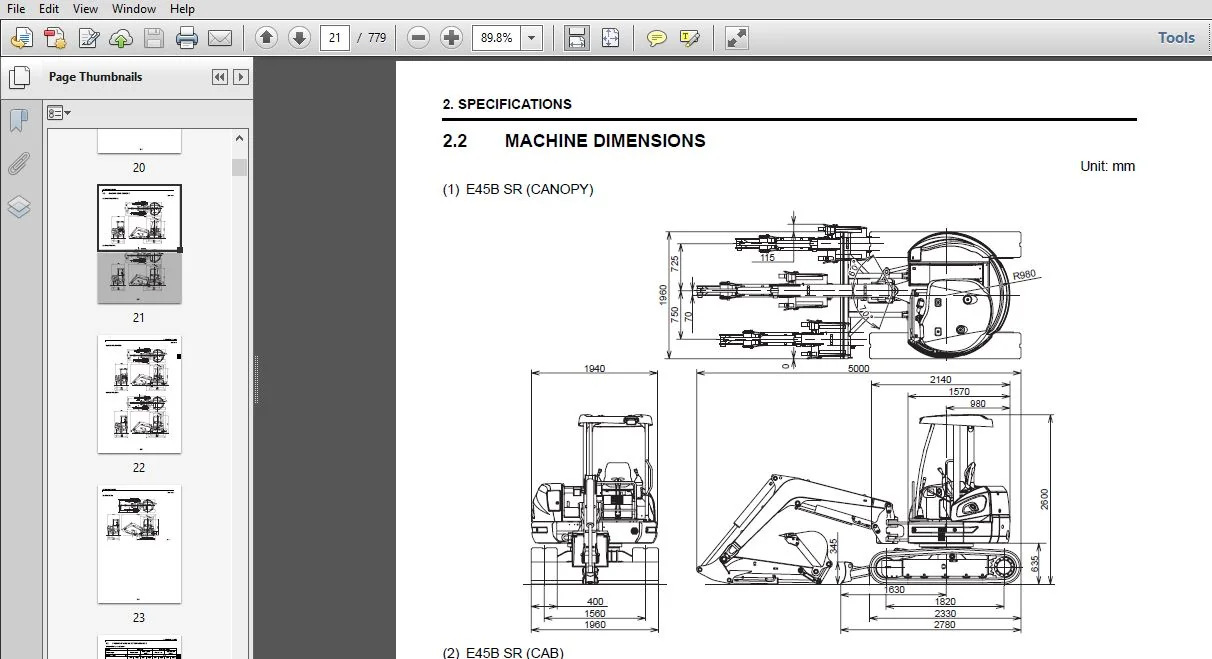This screenshot has width=1212, height=659.
Task: Click the 2.2 MACHINE DIMENSIONS heading
Action: click(574, 141)
